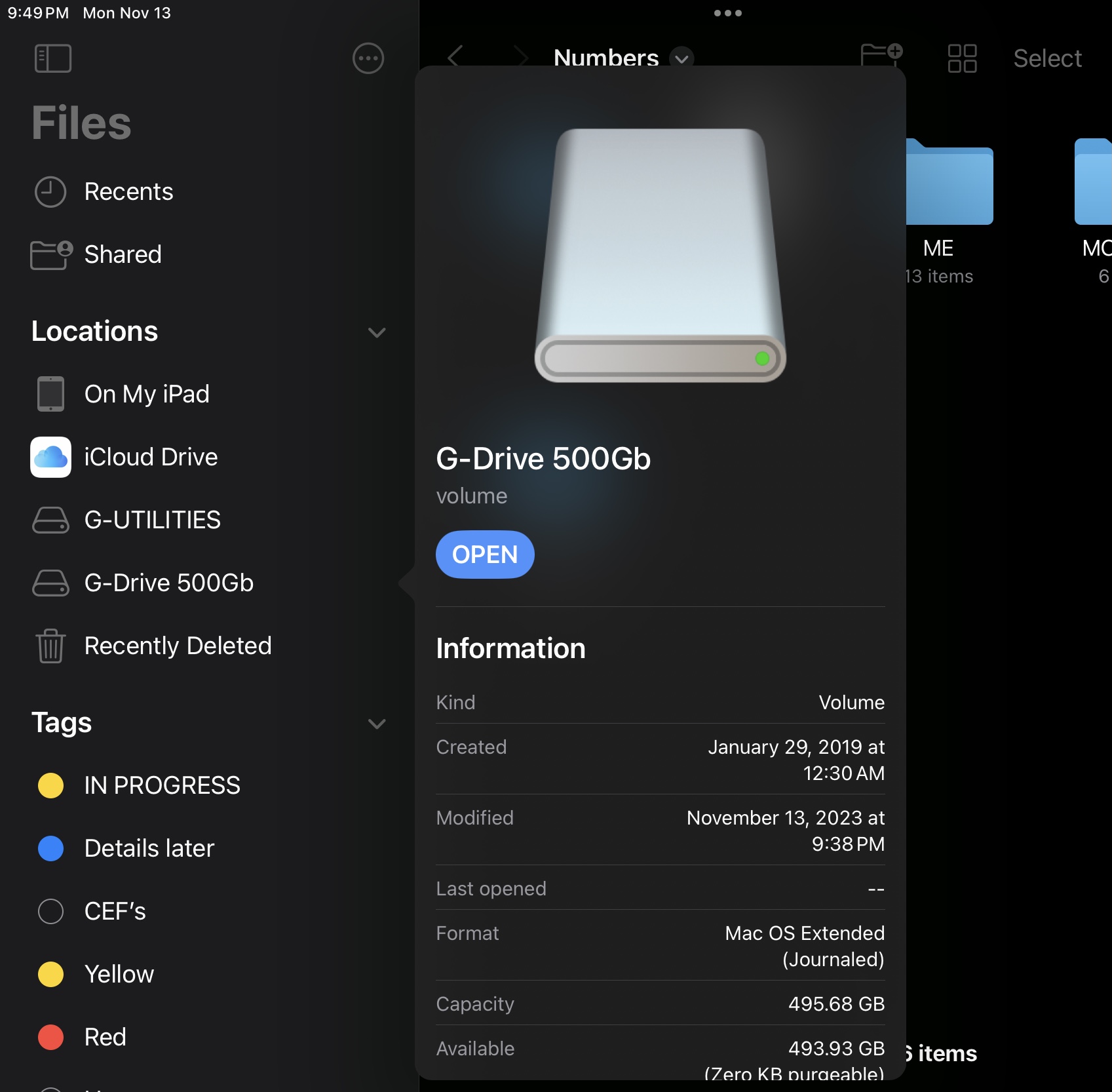
Task: Click the 'Information' heading
Action: (x=510, y=648)
